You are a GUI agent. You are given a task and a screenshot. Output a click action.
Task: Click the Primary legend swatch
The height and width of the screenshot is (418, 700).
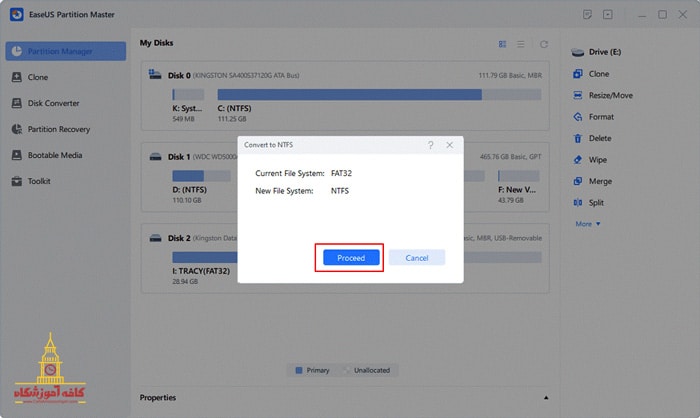tap(299, 370)
